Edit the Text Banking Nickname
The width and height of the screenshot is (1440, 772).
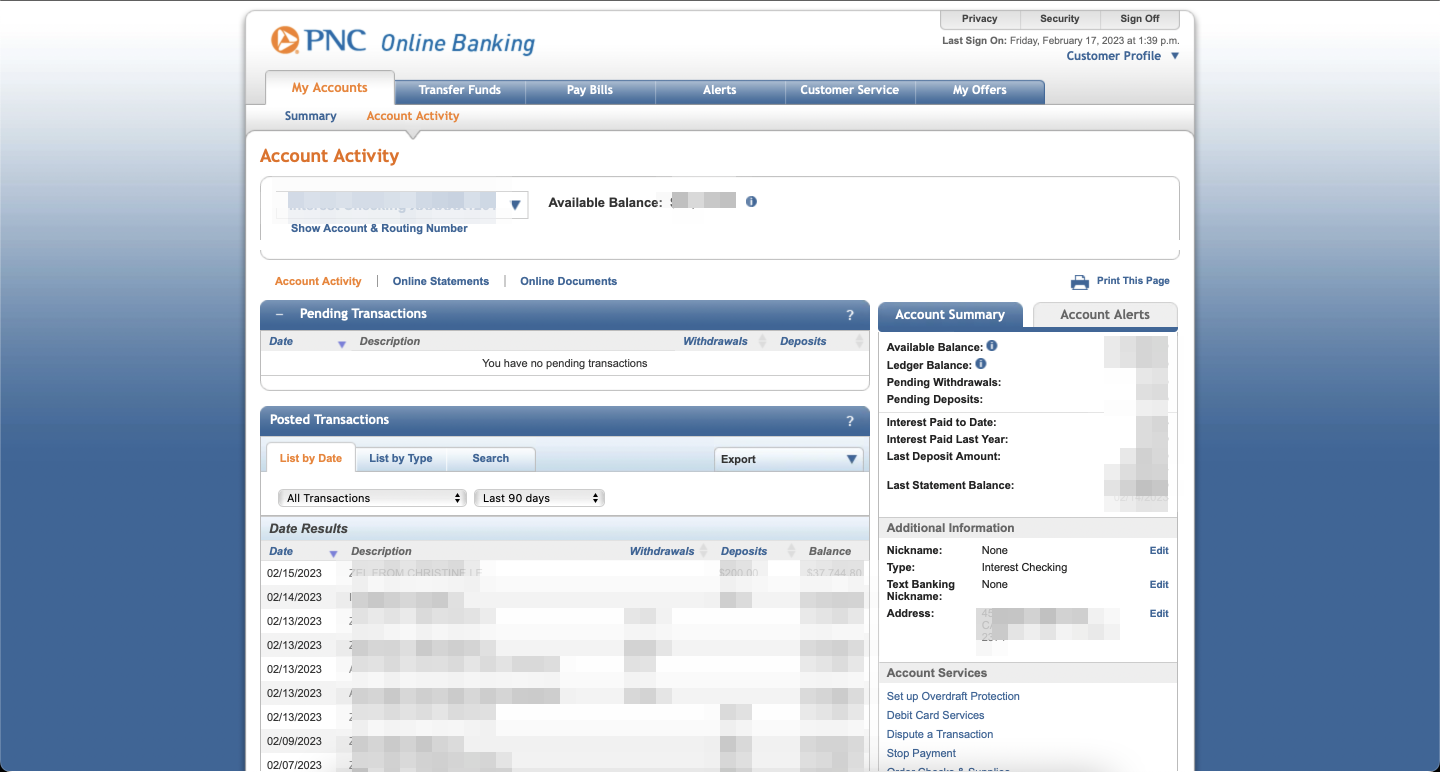click(x=1159, y=585)
